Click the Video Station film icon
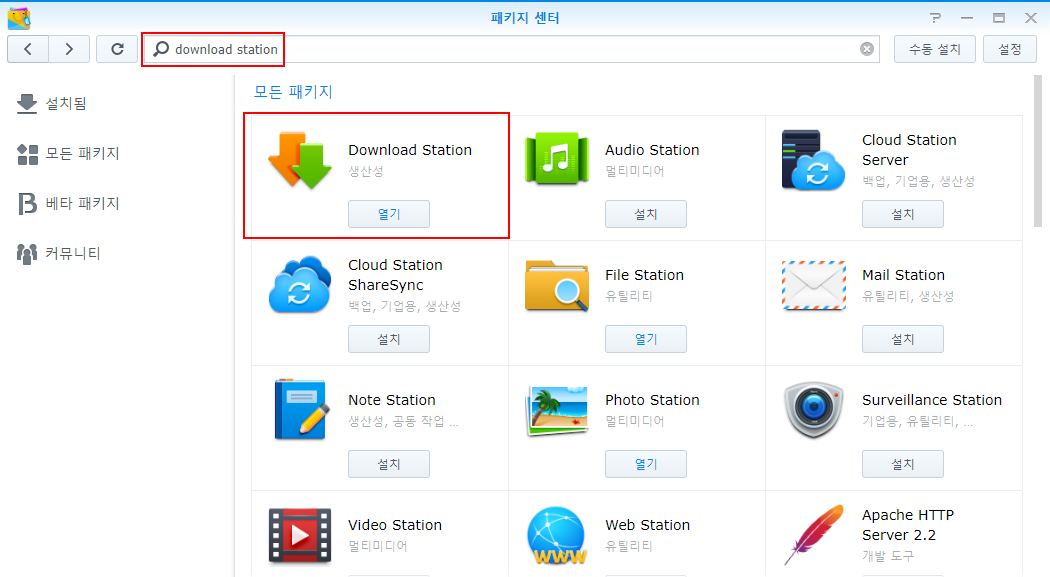 point(300,535)
